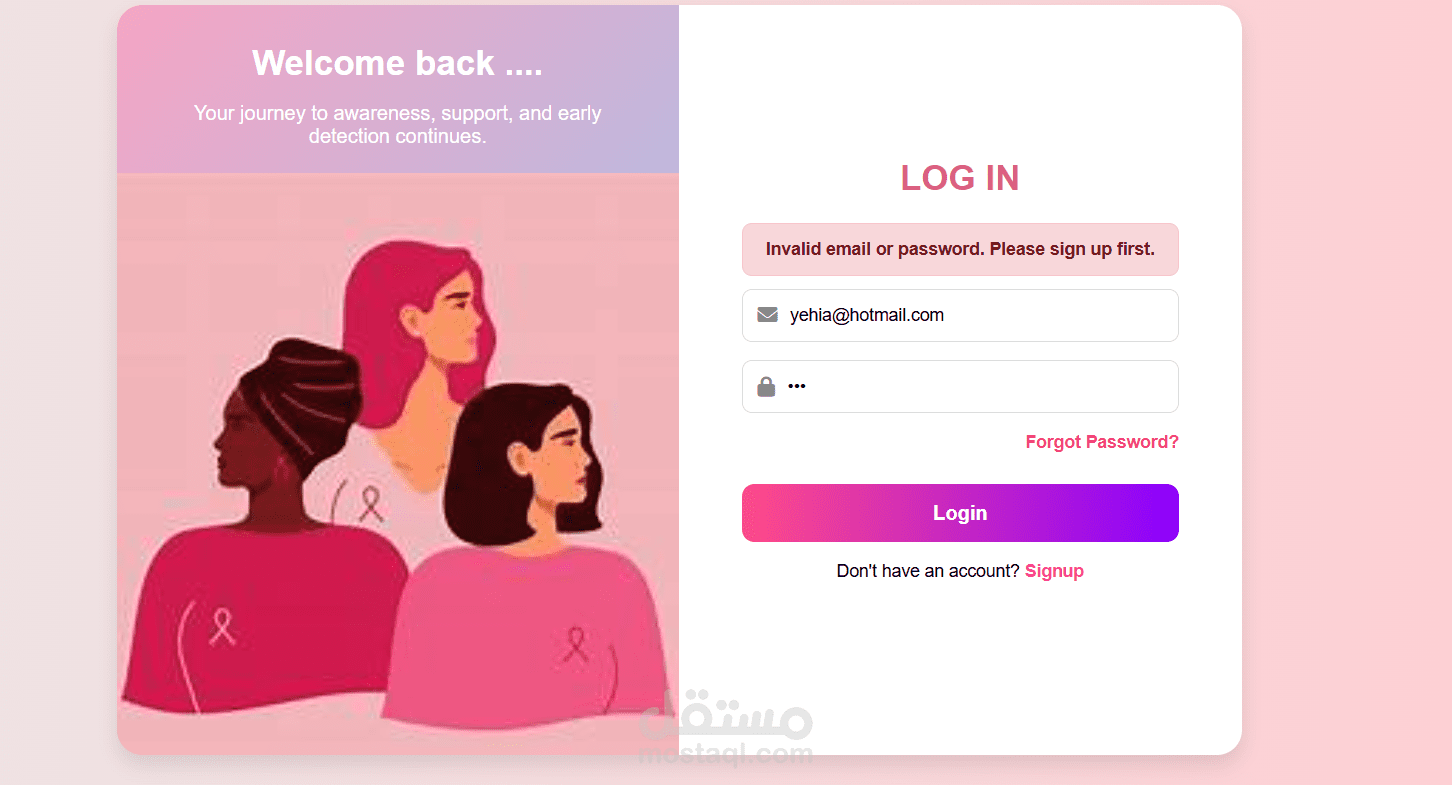Viewport: 1452px width, 785px height.
Task: Open the Forgot Password? link
Action: pyautogui.click(x=1102, y=442)
